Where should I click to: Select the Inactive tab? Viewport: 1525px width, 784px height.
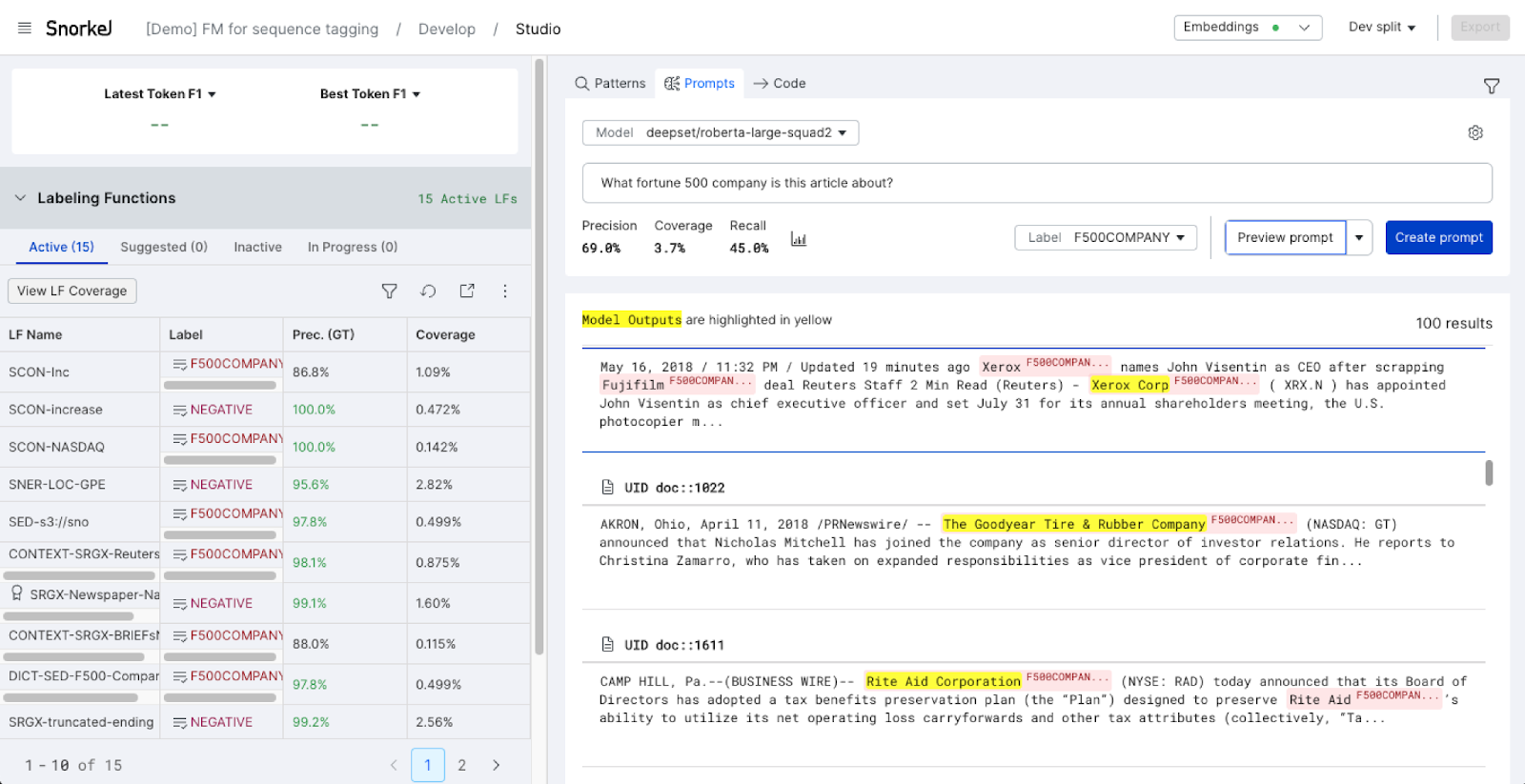(x=258, y=247)
